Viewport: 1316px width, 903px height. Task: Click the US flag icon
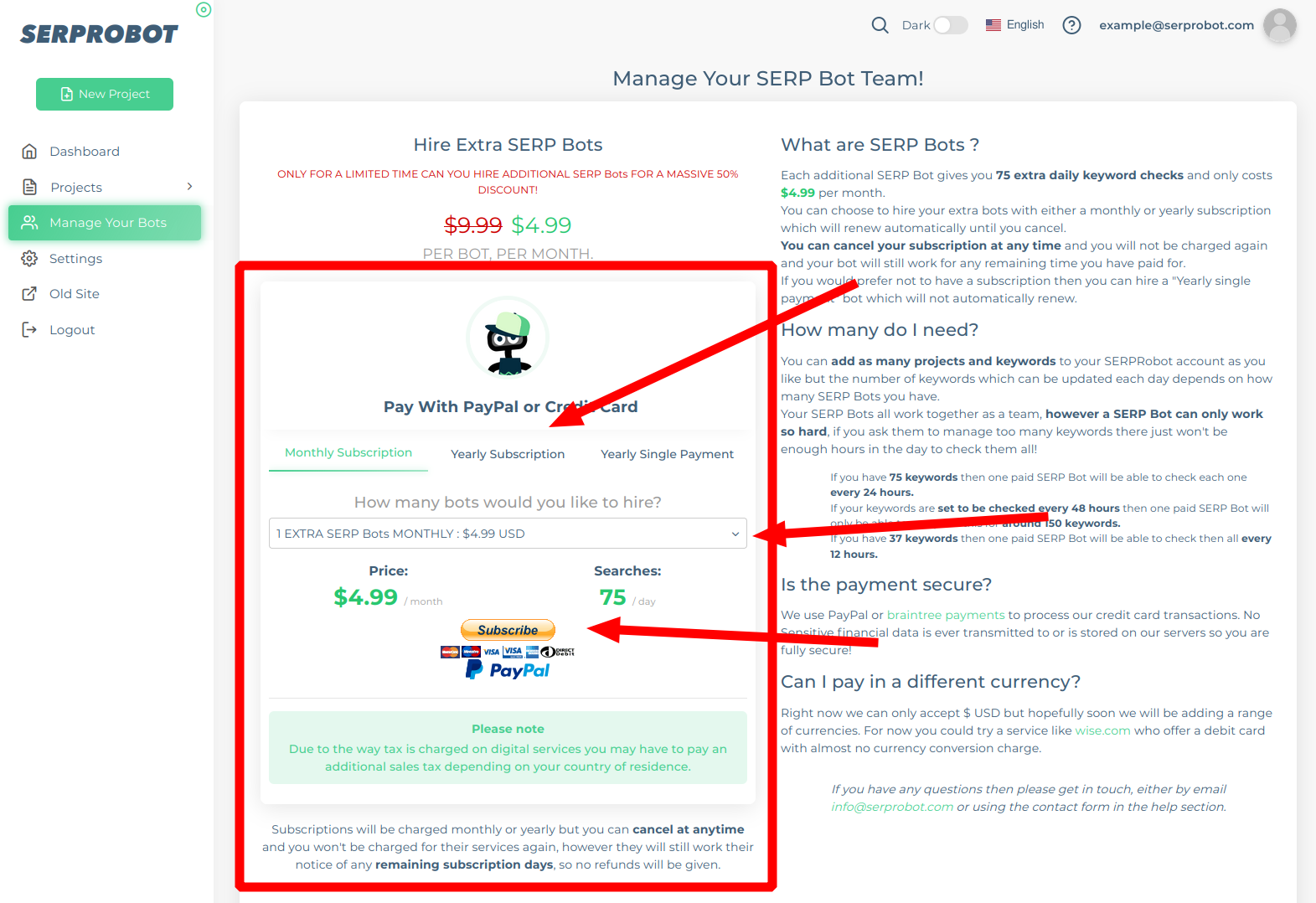click(993, 25)
